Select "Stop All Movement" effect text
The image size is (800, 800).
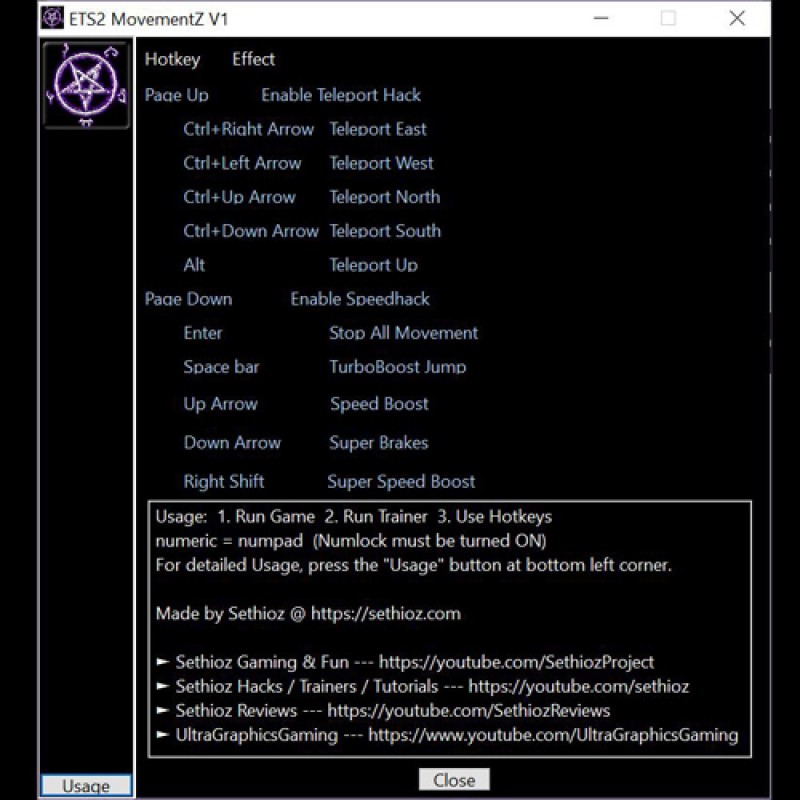404,333
